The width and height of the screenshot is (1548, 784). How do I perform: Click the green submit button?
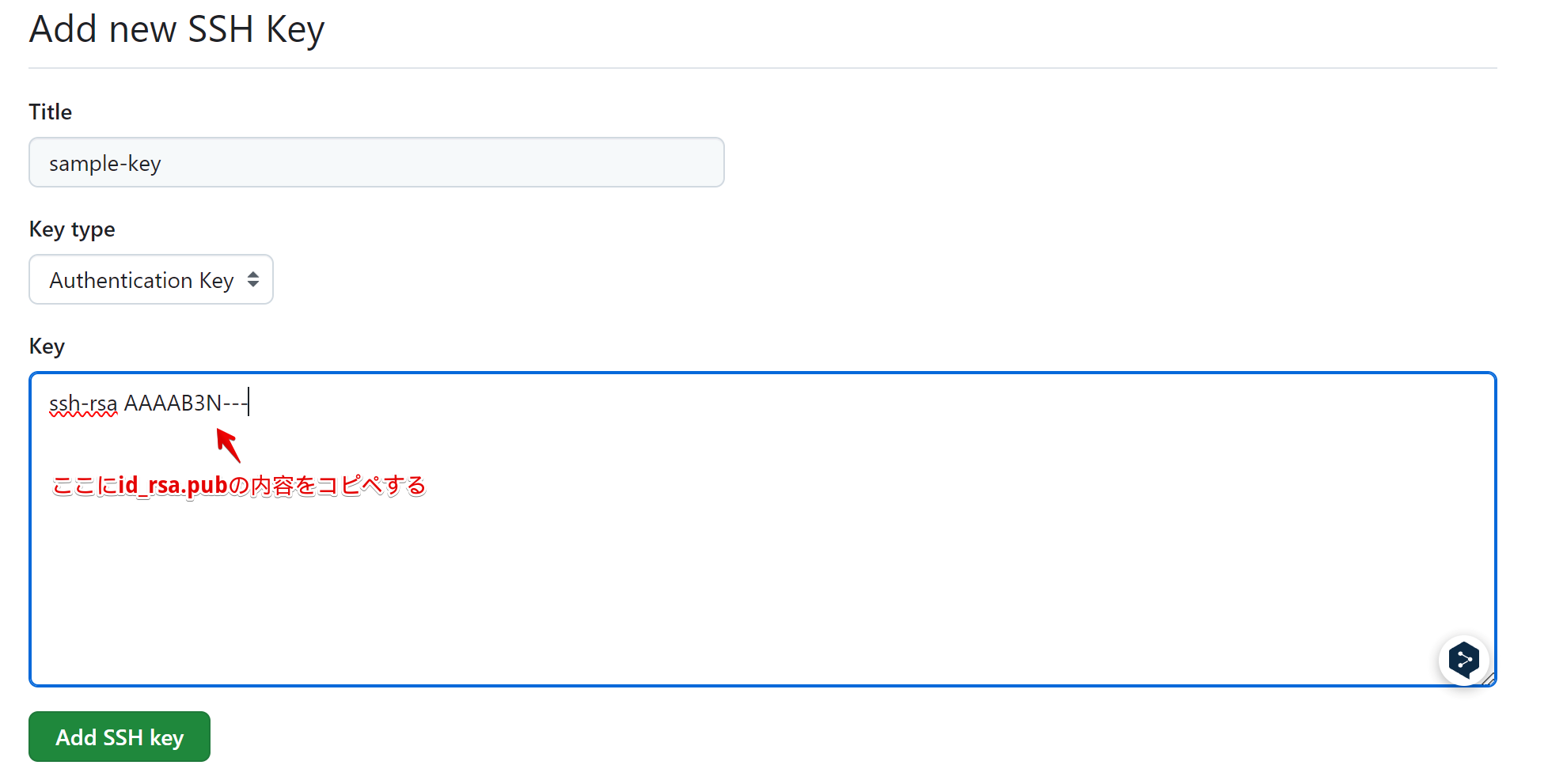click(119, 737)
